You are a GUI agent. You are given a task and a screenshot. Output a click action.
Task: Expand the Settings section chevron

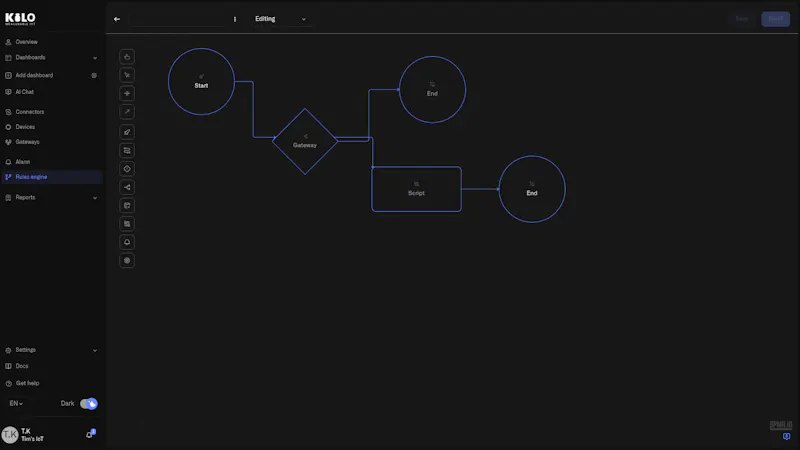coord(95,351)
